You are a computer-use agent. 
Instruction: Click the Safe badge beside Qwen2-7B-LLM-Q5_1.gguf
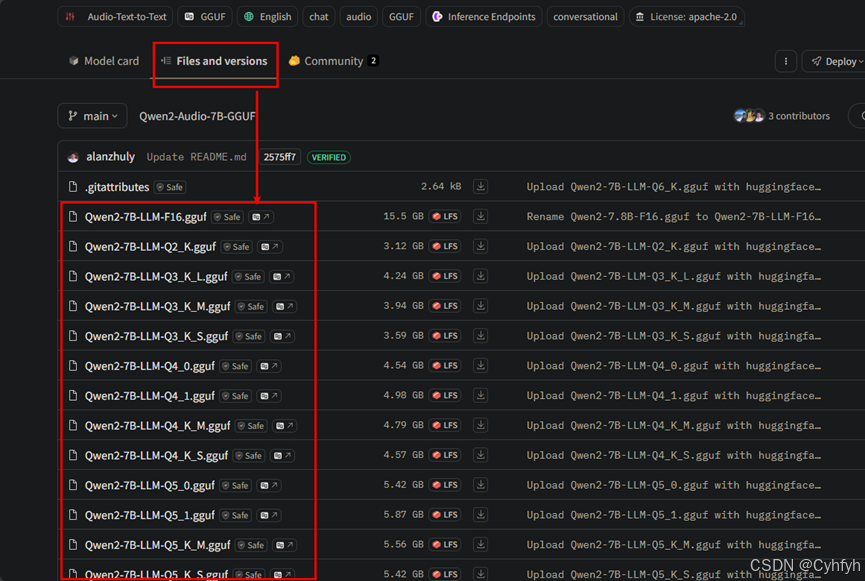[x=236, y=515]
